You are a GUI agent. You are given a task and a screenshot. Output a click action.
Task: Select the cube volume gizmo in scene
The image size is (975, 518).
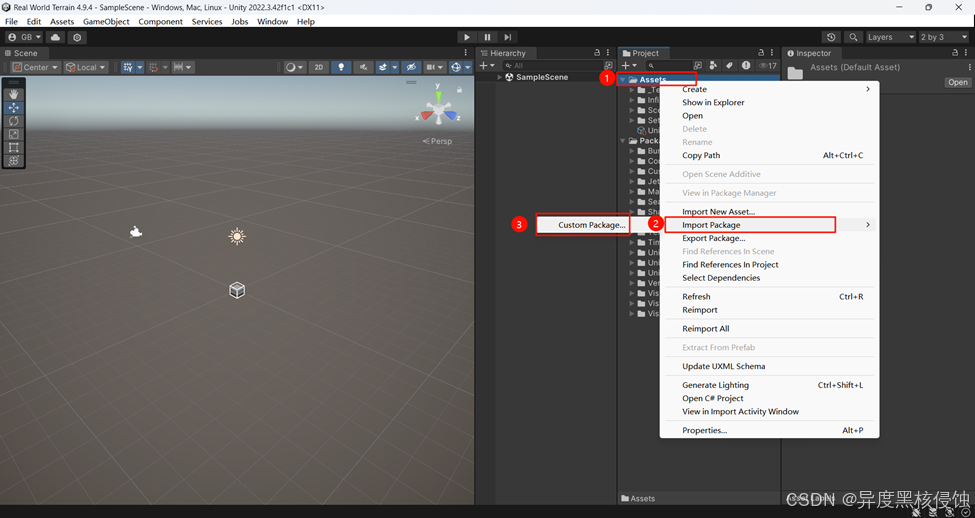[x=237, y=290]
